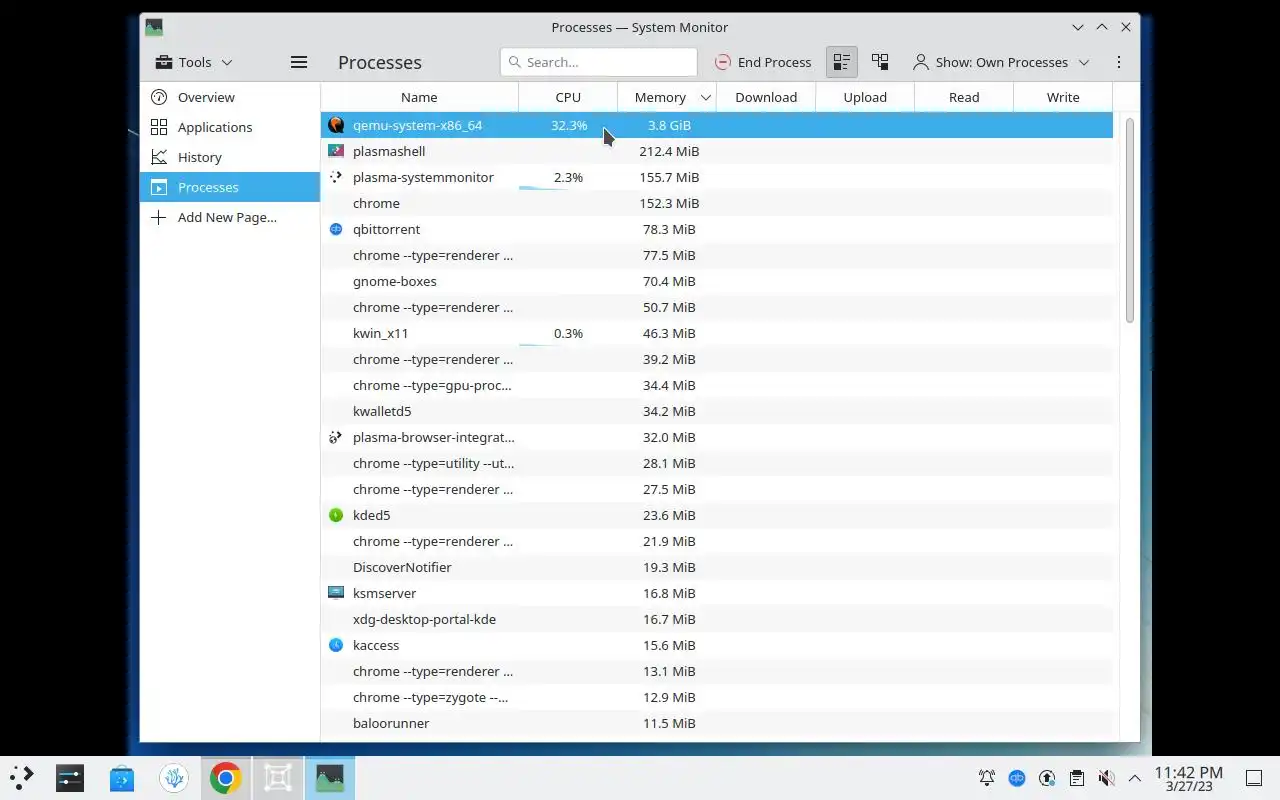Screen dimensions: 1280x800
Task: Select the gnome-boxes process row
Action: tap(716, 281)
